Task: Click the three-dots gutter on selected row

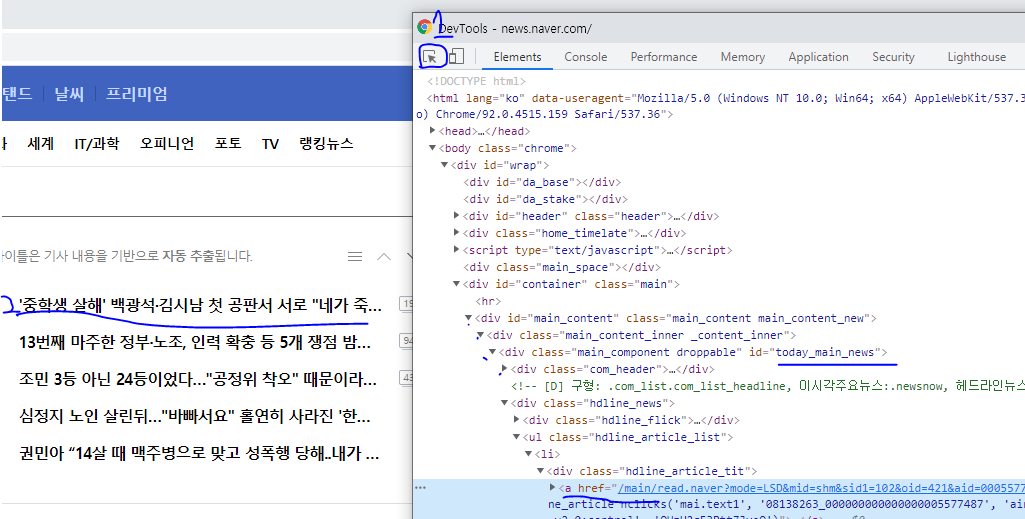Action: coord(420,488)
